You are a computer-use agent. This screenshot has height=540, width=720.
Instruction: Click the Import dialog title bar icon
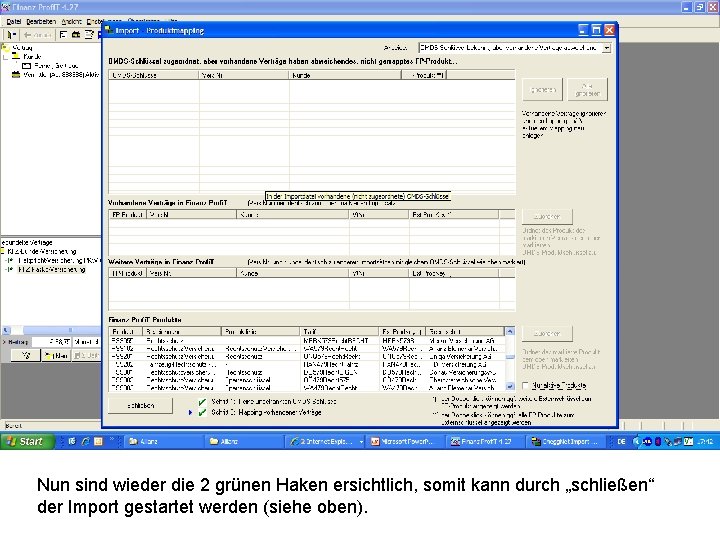click(x=109, y=30)
